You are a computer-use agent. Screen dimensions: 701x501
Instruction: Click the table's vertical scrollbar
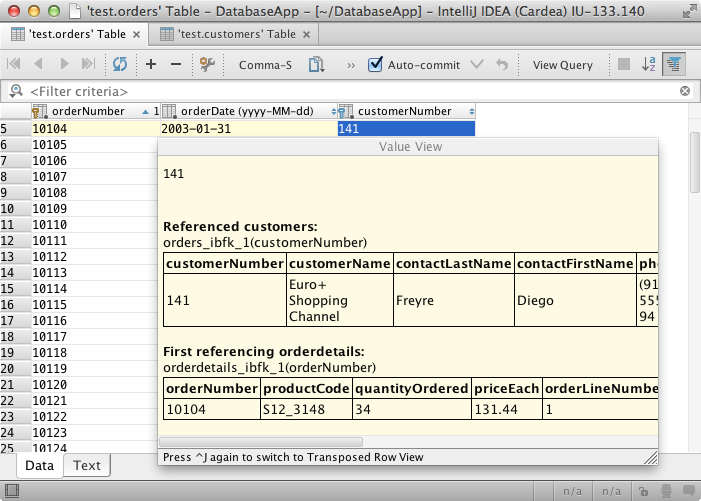tap(694, 162)
